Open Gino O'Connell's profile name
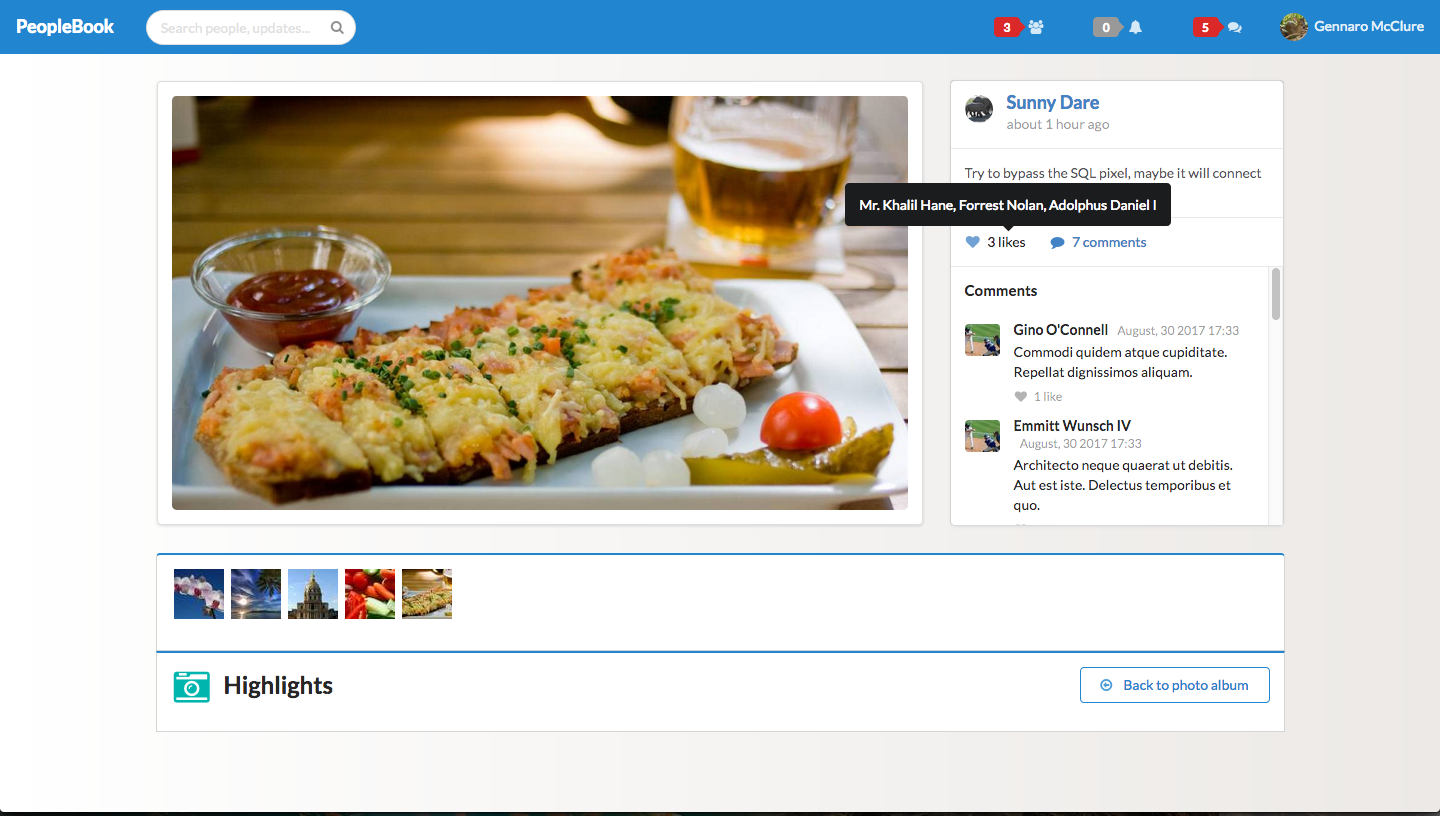This screenshot has width=1440, height=816. pos(1061,330)
